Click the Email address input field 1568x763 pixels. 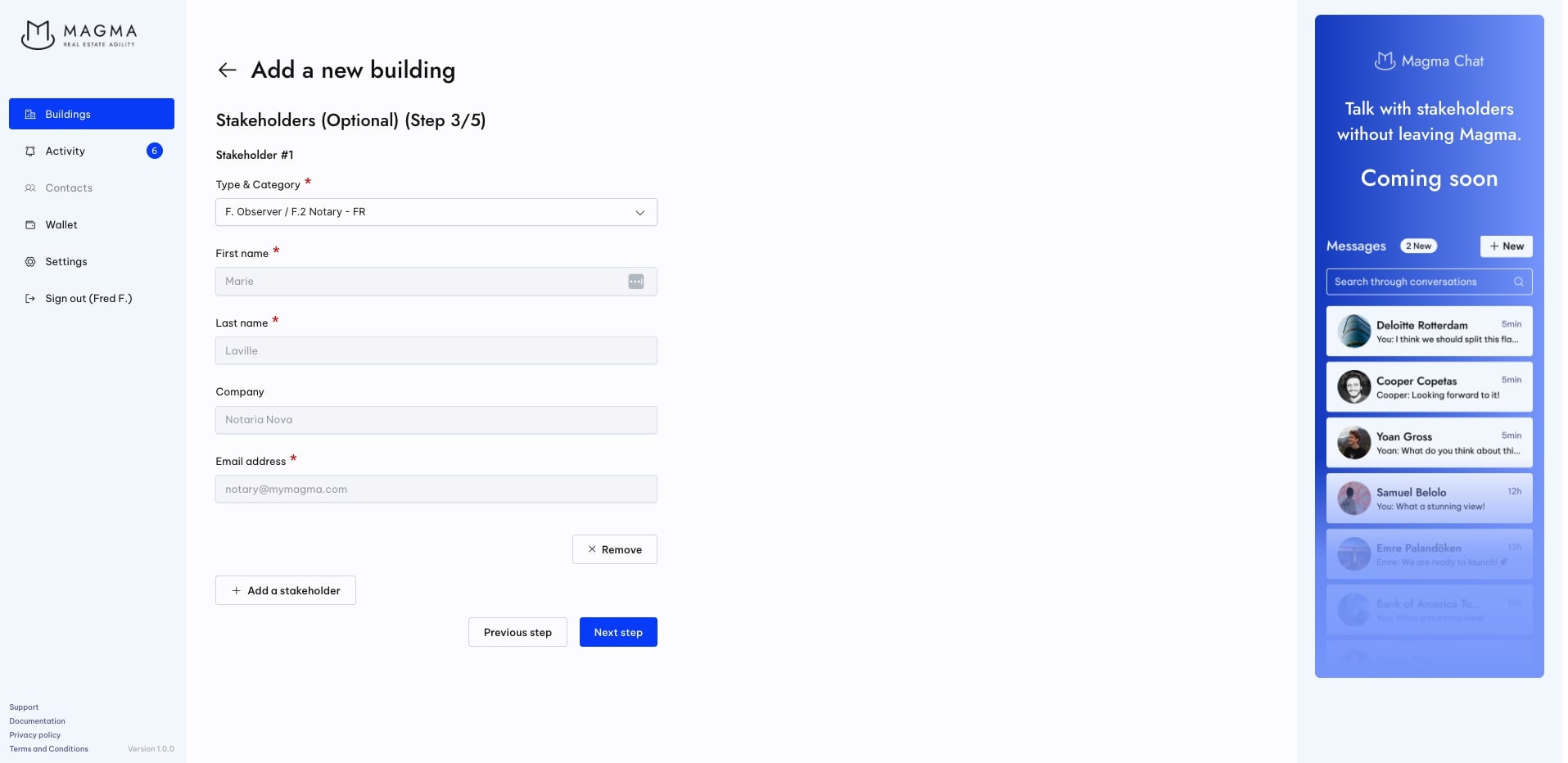(436, 490)
